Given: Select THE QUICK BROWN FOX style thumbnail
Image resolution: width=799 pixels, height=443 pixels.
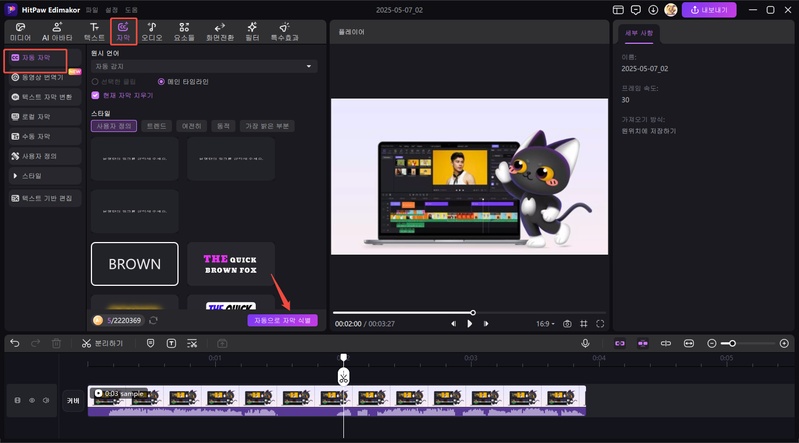Looking at the screenshot, I should coord(231,264).
